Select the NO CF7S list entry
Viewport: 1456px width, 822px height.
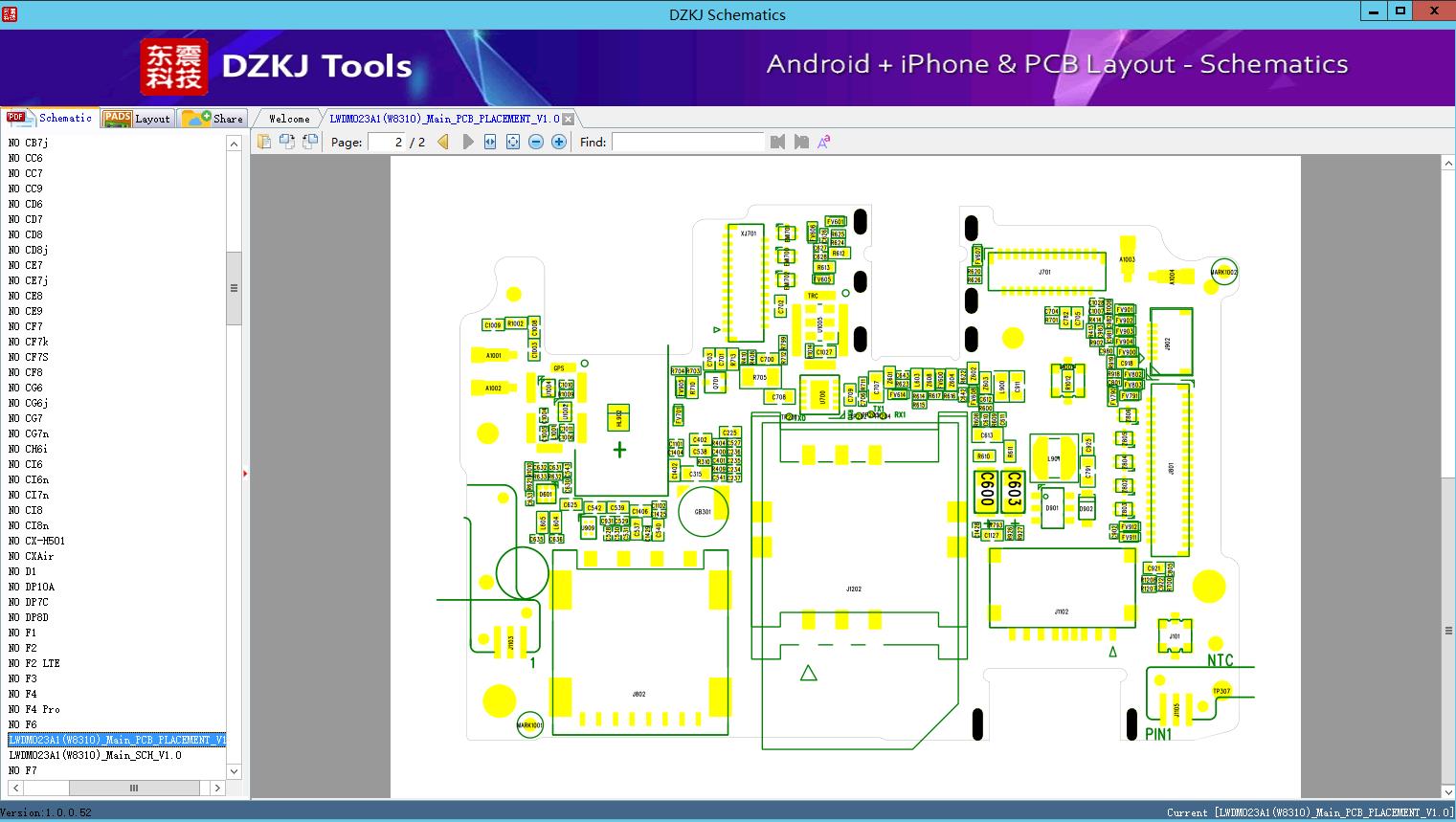[29, 357]
